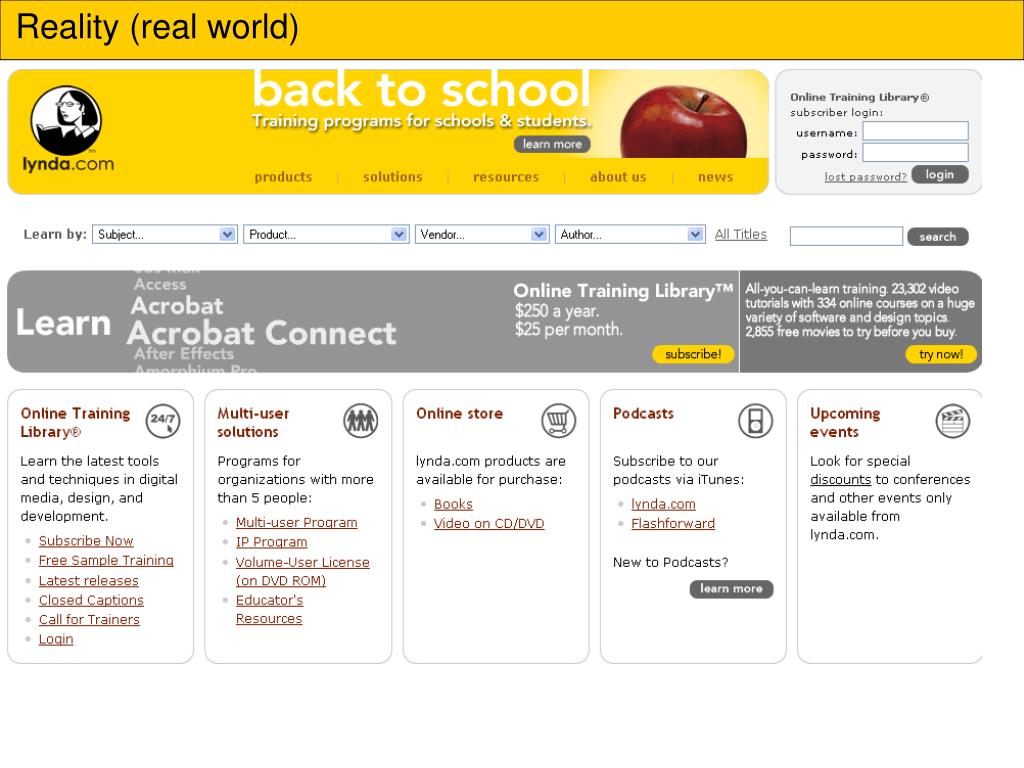Click the try now! button

pyautogui.click(x=941, y=354)
